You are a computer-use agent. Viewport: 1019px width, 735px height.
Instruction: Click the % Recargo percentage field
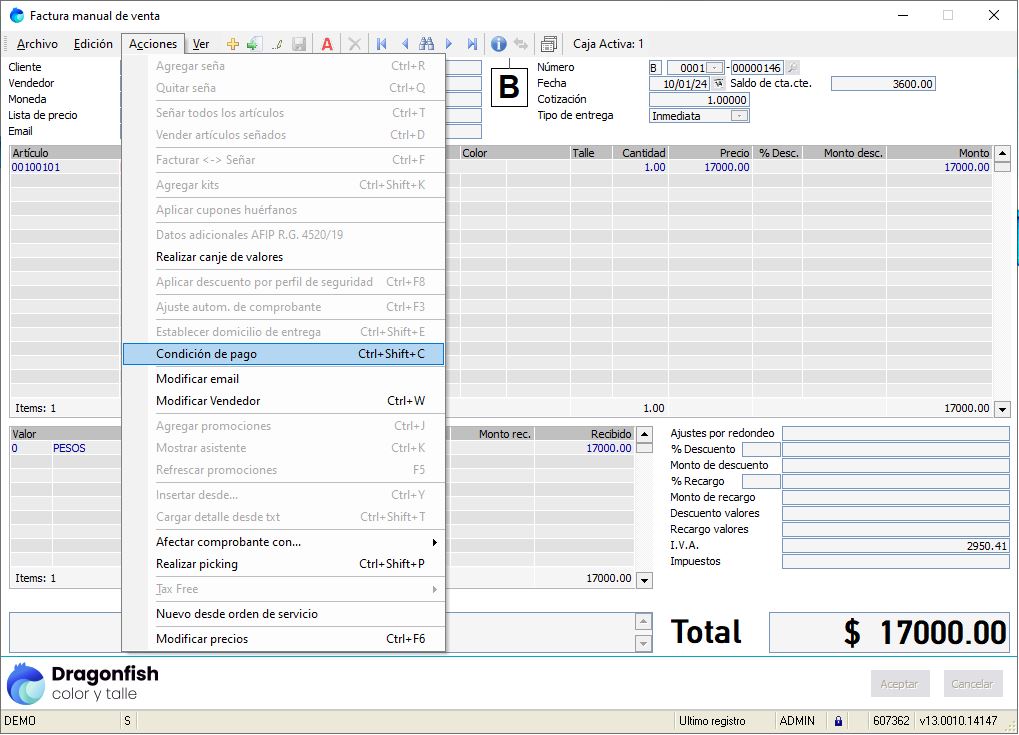click(761, 482)
